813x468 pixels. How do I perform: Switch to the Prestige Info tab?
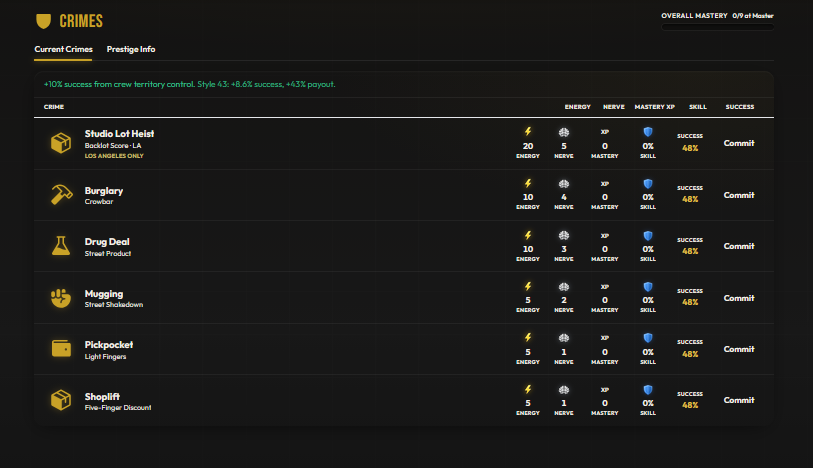pyautogui.click(x=131, y=49)
